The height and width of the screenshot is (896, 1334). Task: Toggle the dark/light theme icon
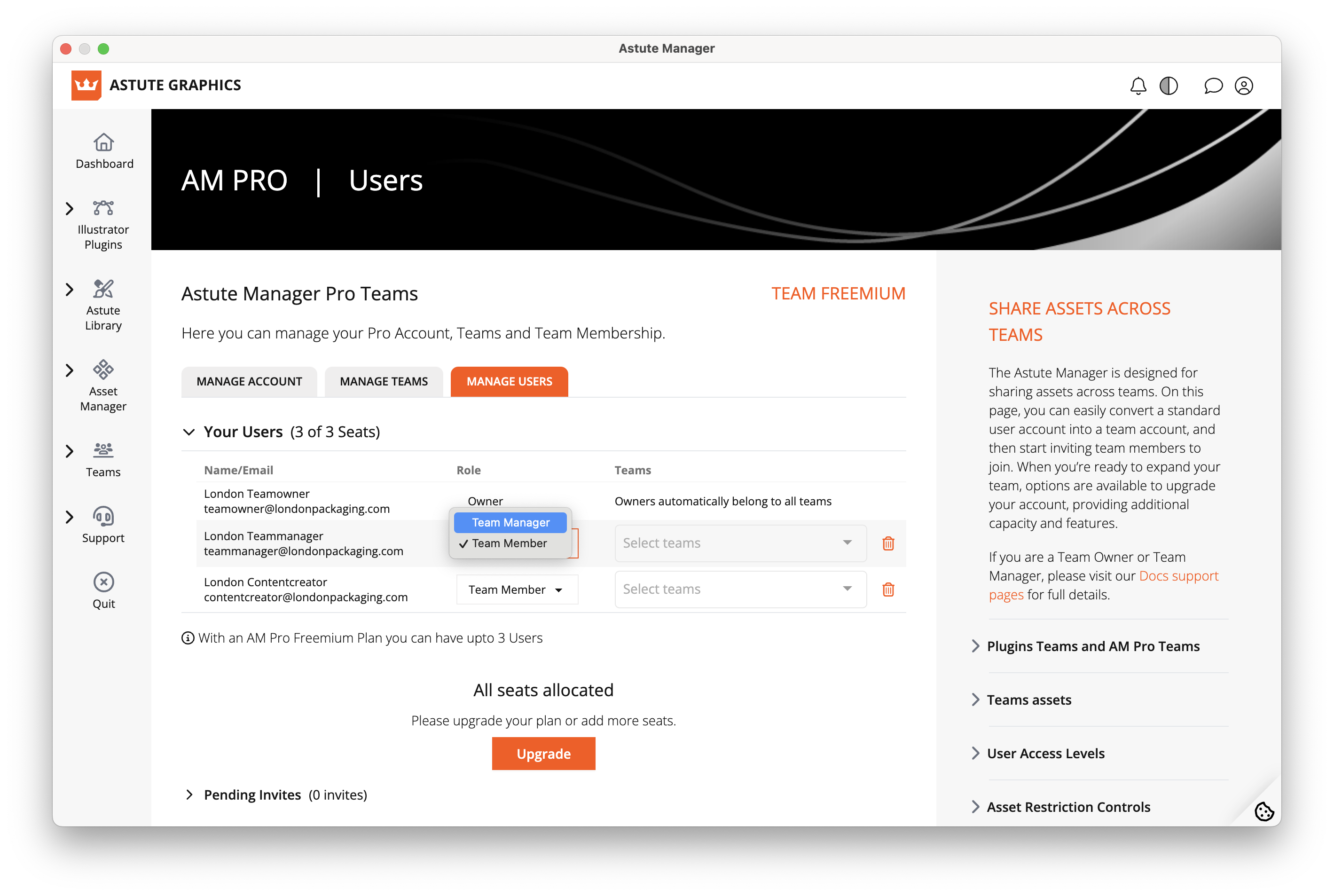tap(1169, 86)
